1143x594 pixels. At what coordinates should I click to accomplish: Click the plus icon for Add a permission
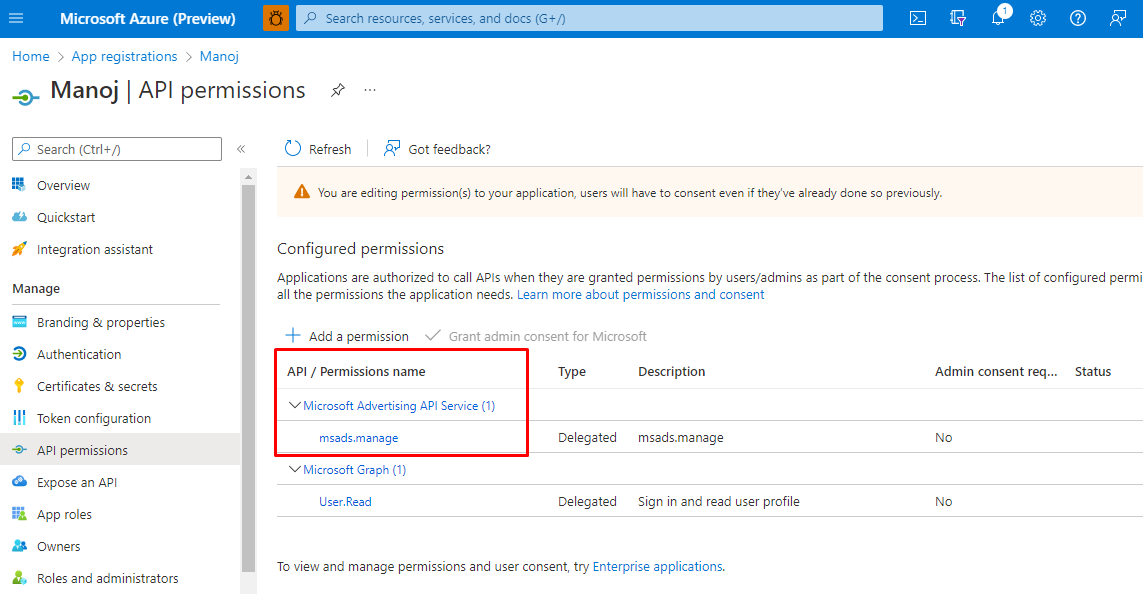point(293,335)
